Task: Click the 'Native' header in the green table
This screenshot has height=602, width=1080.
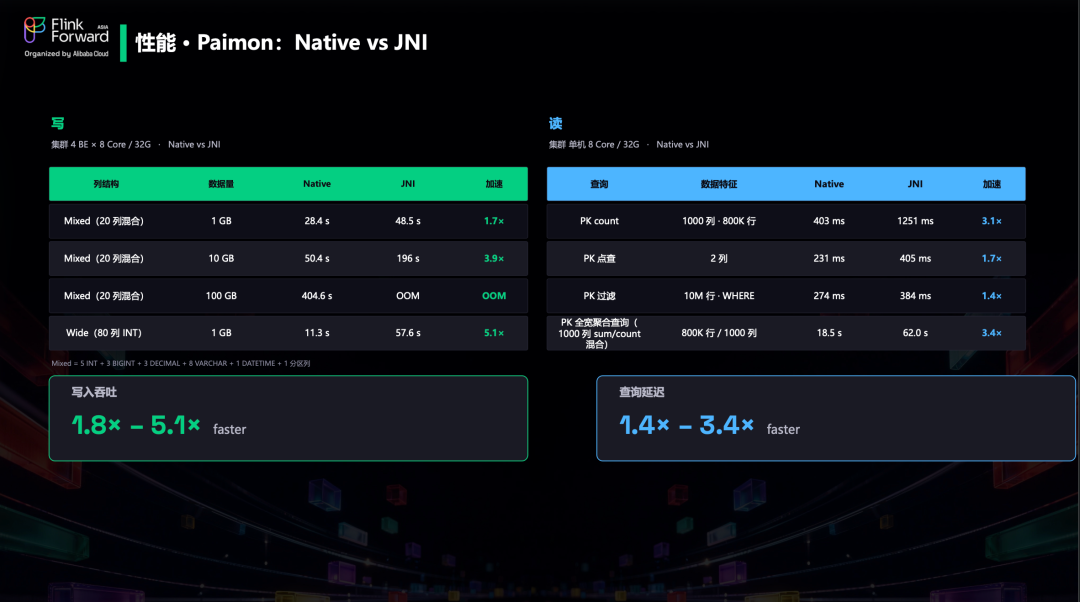Action: (x=317, y=184)
